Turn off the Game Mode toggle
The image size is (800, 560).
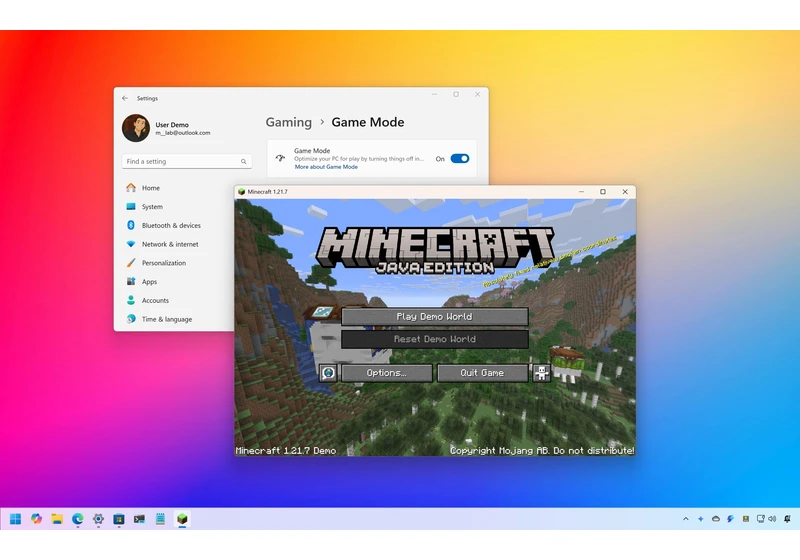point(460,159)
